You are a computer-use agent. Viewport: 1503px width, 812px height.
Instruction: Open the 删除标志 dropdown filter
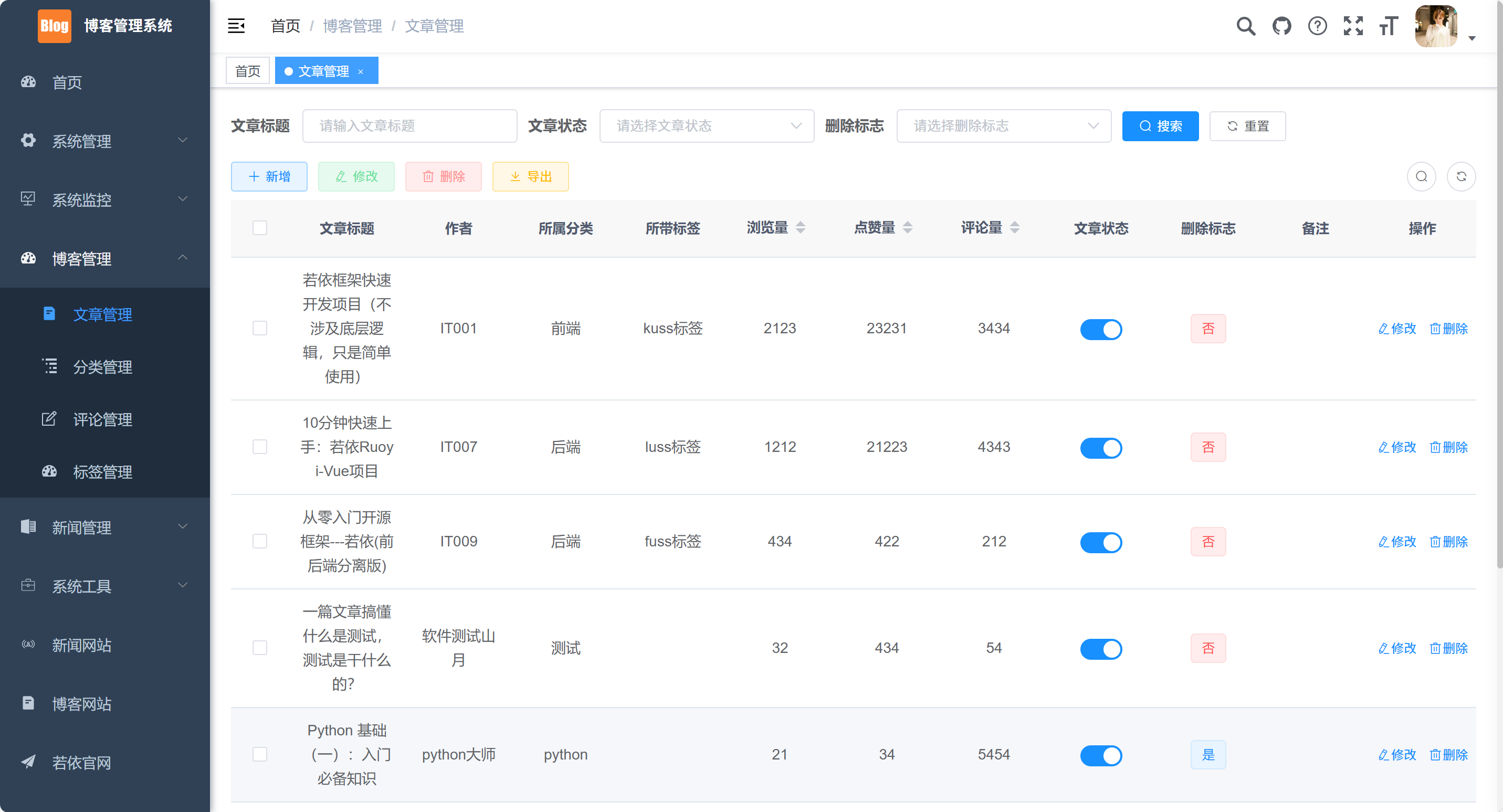click(x=1003, y=126)
